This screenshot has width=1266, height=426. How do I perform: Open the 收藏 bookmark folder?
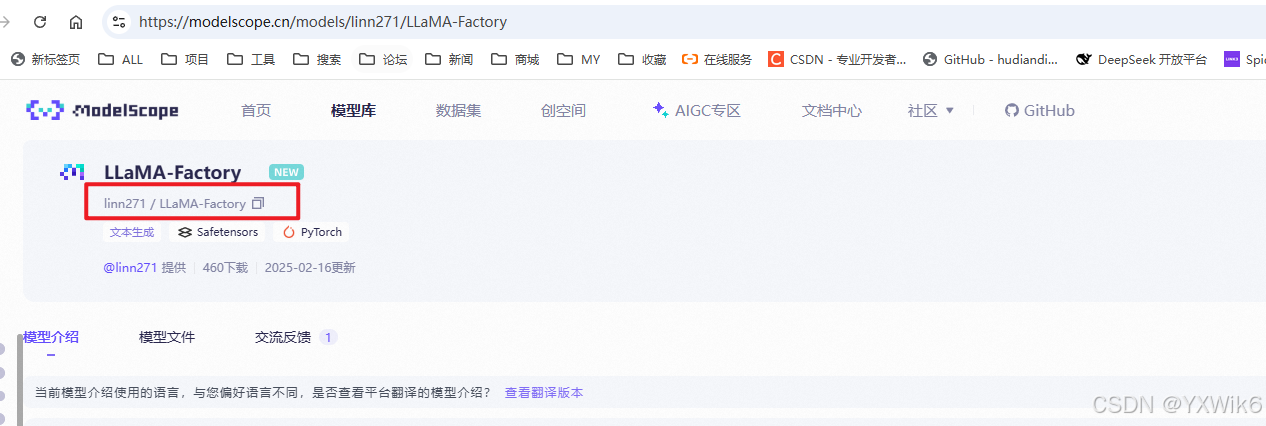click(x=642, y=59)
